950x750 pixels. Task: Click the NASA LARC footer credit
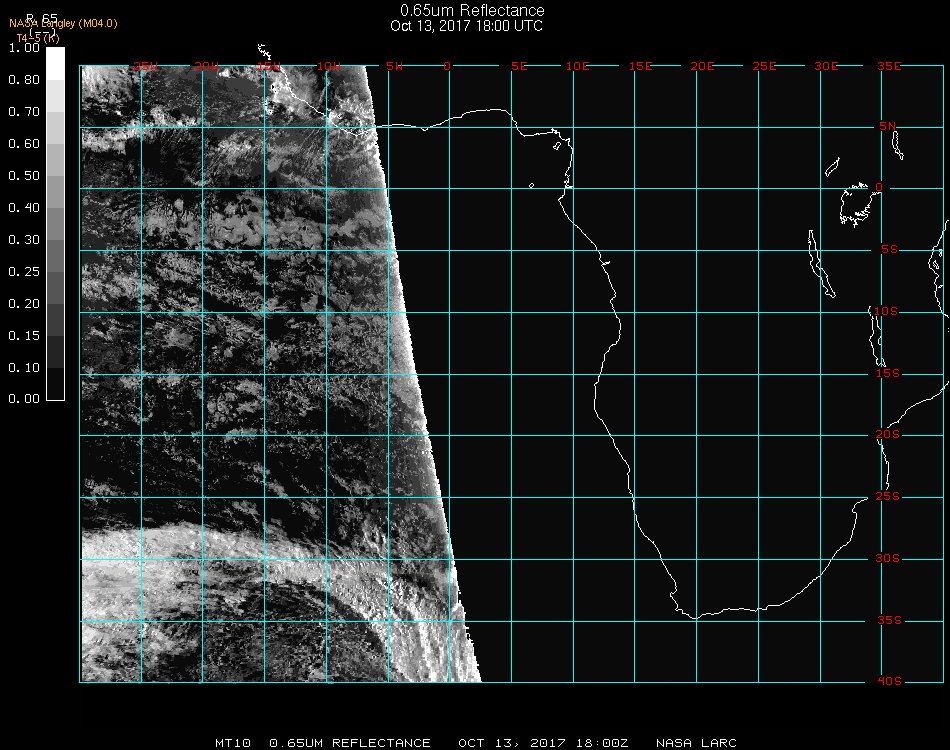point(695,743)
